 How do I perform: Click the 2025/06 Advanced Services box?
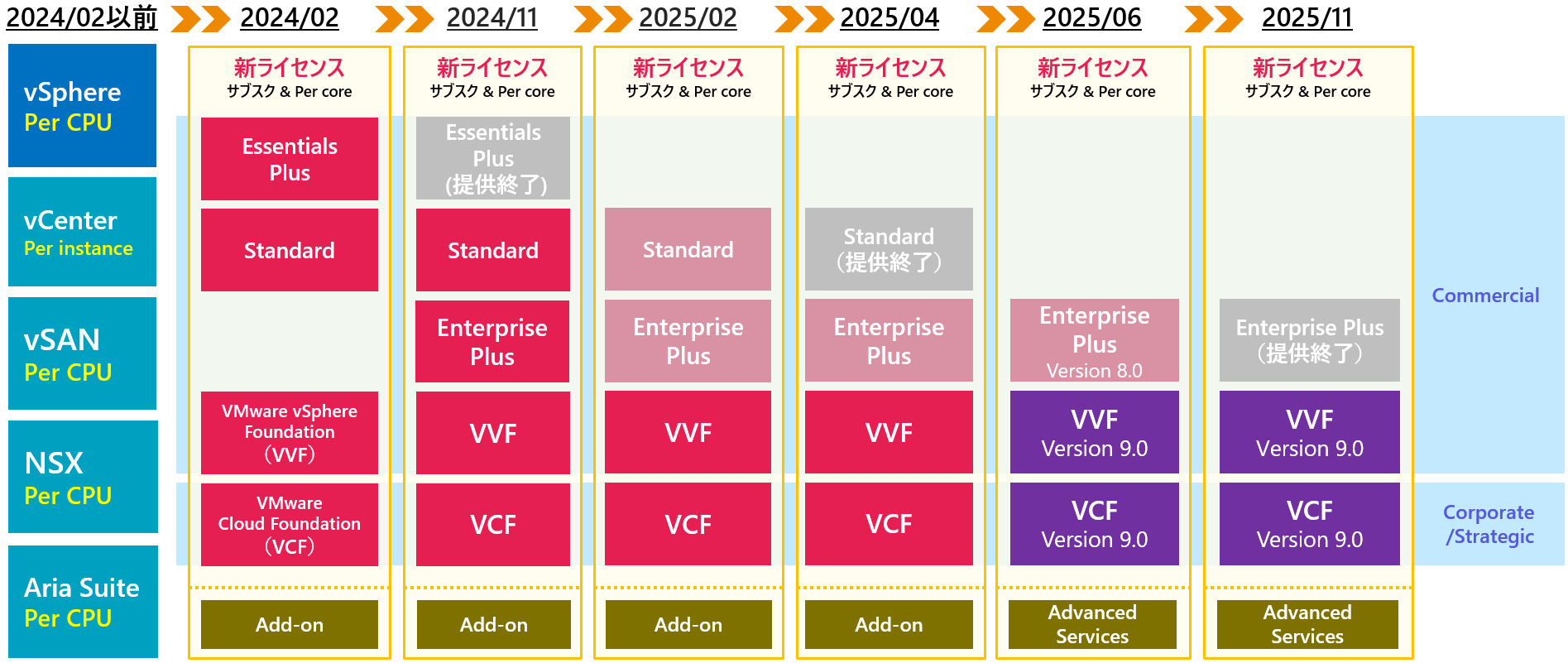point(1092,624)
